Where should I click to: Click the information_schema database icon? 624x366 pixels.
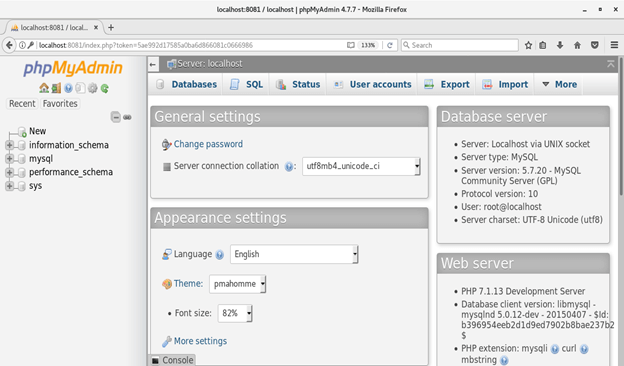(x=21, y=145)
